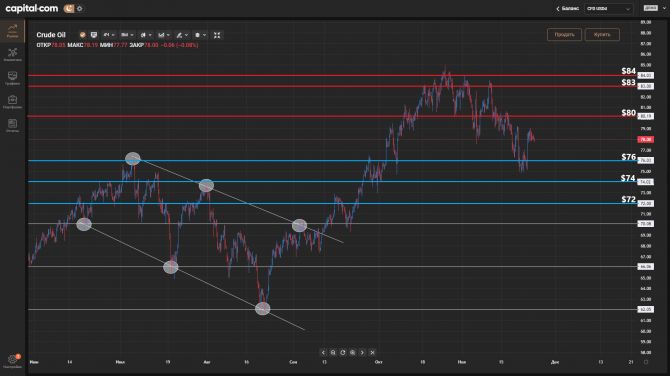
Task: Open the drawing tools dropdown
Action: tap(182, 35)
